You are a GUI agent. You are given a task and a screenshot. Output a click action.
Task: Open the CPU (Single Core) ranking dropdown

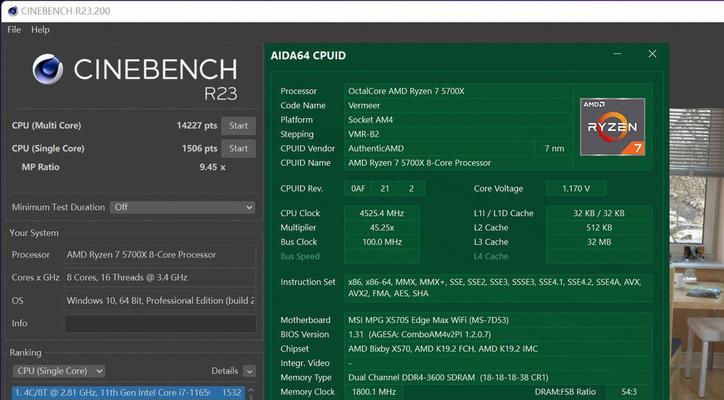pyautogui.click(x=59, y=371)
